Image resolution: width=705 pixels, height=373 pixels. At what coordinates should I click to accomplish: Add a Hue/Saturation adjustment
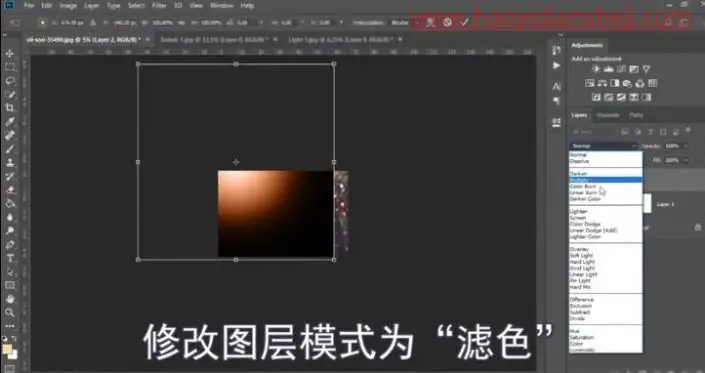590,83
